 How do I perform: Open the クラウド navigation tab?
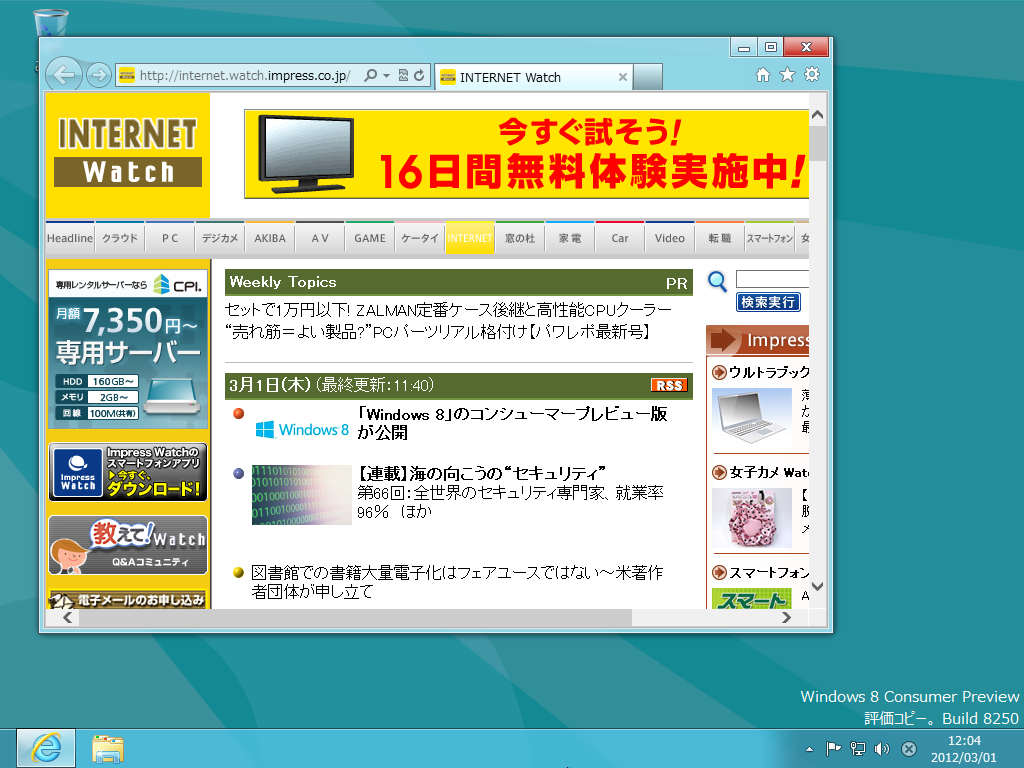click(x=120, y=238)
